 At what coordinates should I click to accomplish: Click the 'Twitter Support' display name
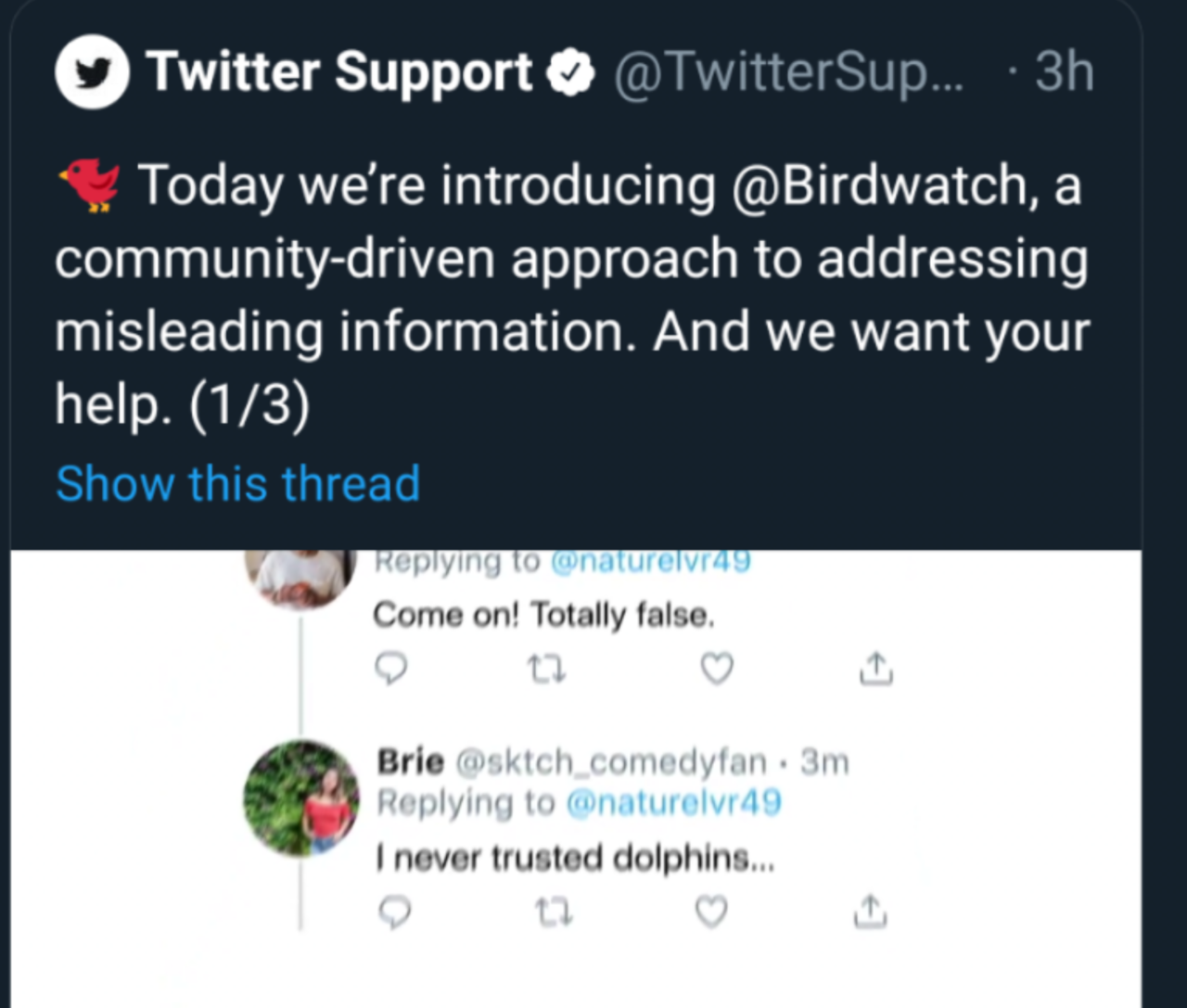(x=339, y=73)
